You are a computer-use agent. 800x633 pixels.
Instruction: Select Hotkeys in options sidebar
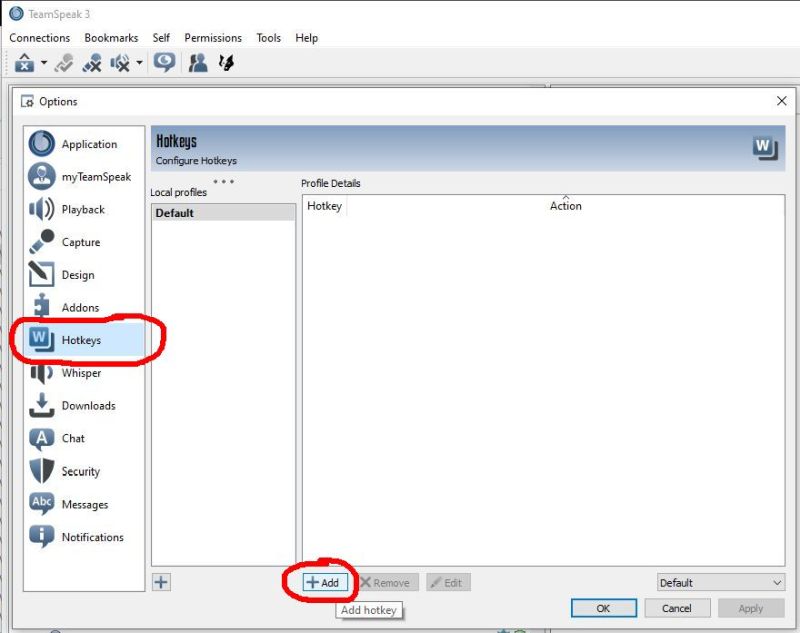(84, 340)
